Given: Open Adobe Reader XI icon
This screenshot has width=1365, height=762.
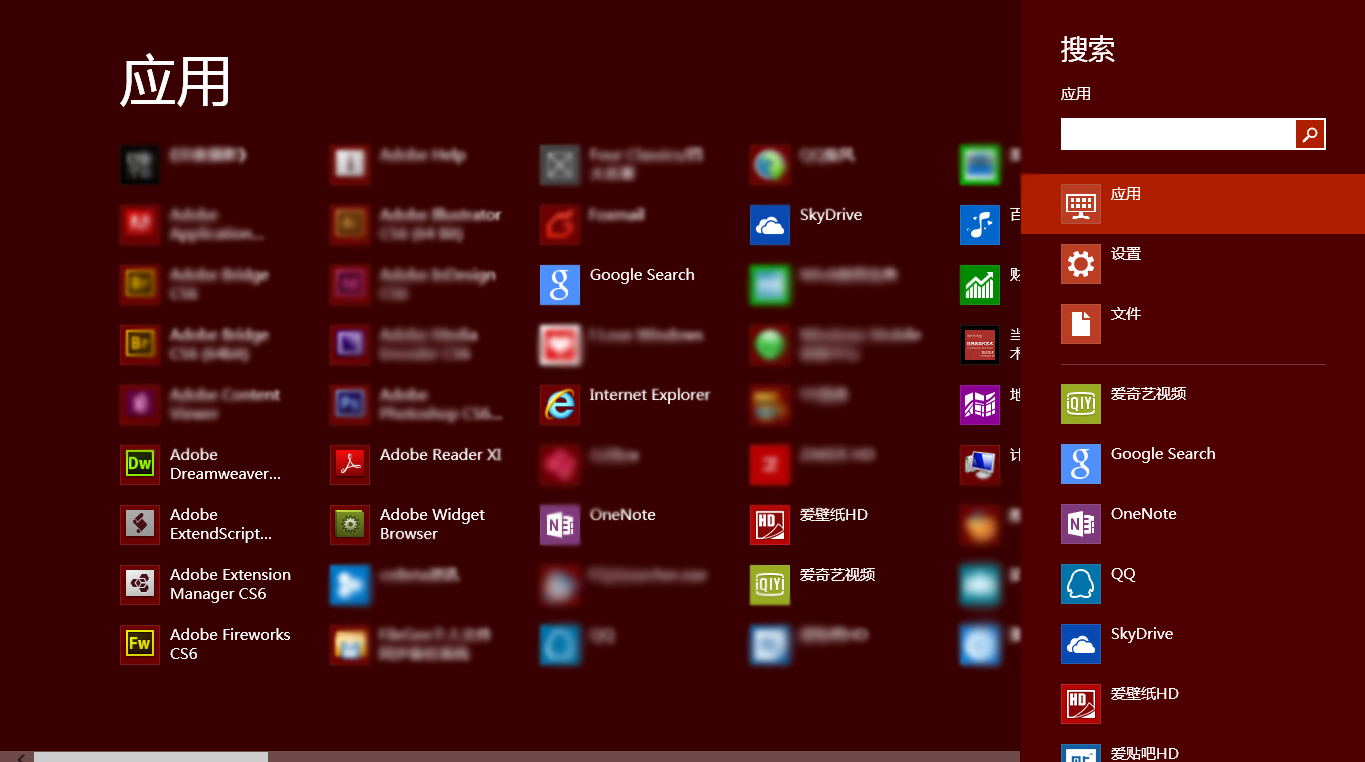Looking at the screenshot, I should tap(350, 465).
